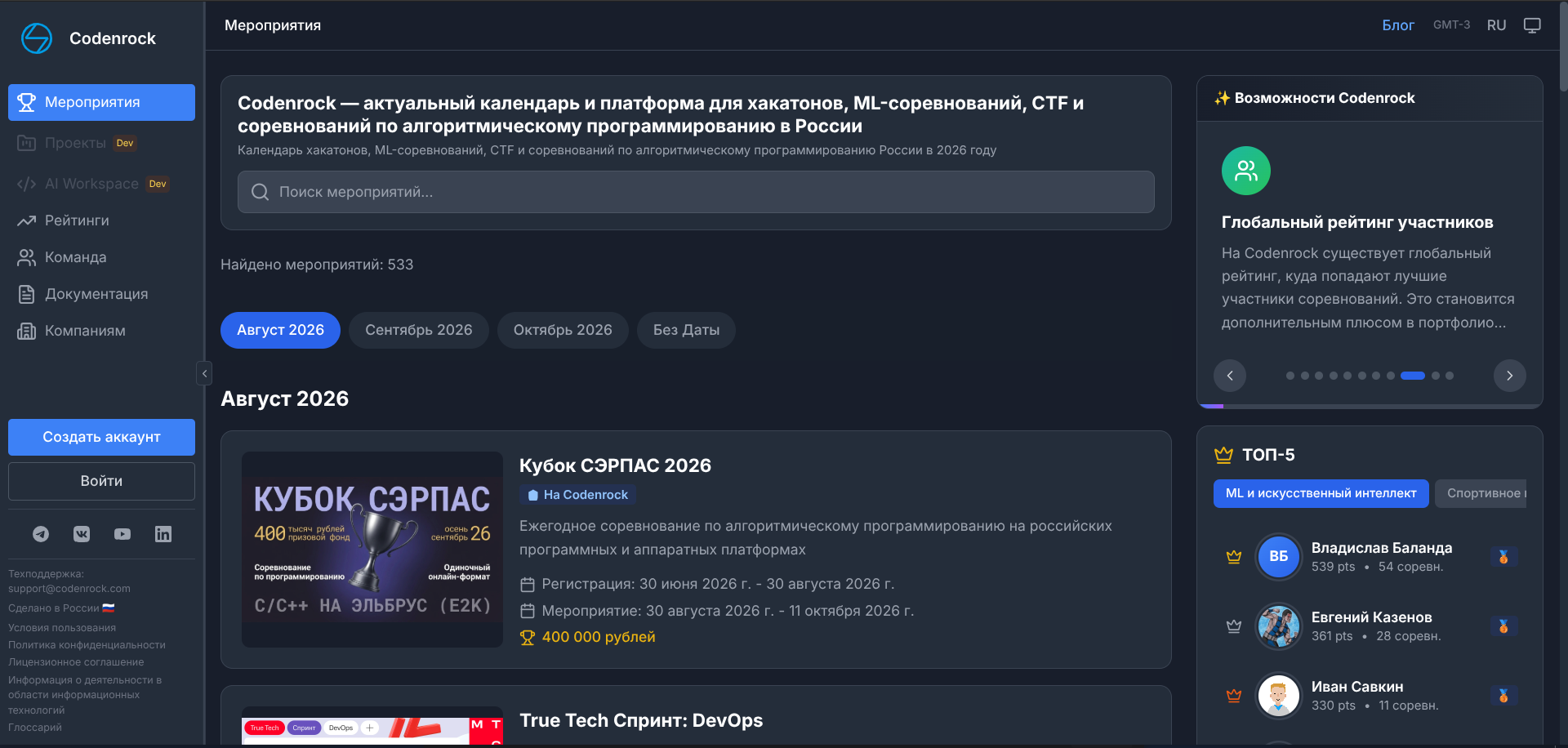
Task: Email support@codenrock.com link
Action: tap(69, 589)
